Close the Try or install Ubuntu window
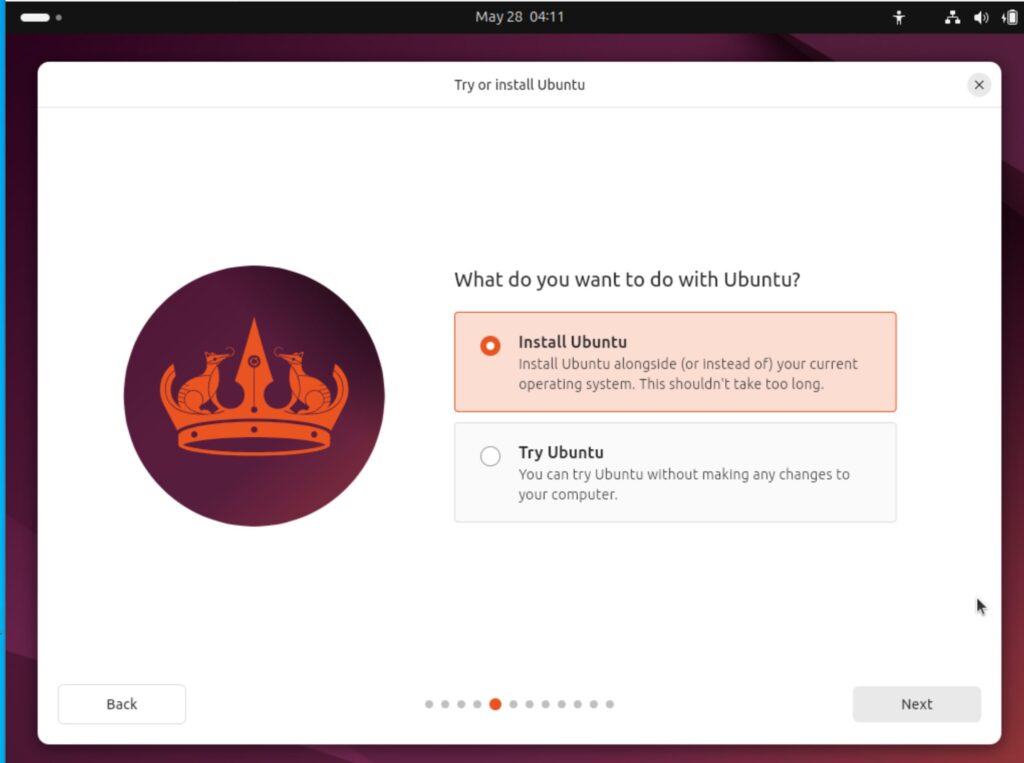This screenshot has width=1024, height=763. pyautogui.click(x=979, y=85)
